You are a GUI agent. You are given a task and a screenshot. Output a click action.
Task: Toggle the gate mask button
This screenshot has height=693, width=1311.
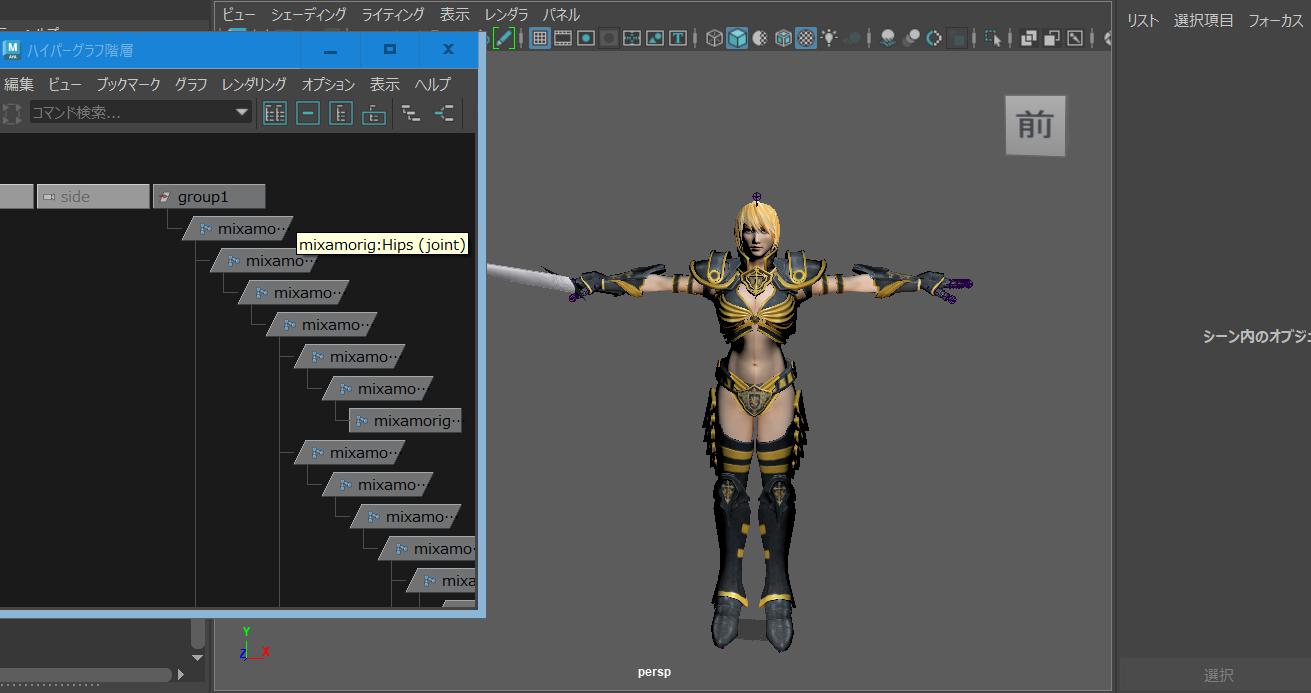(x=609, y=38)
